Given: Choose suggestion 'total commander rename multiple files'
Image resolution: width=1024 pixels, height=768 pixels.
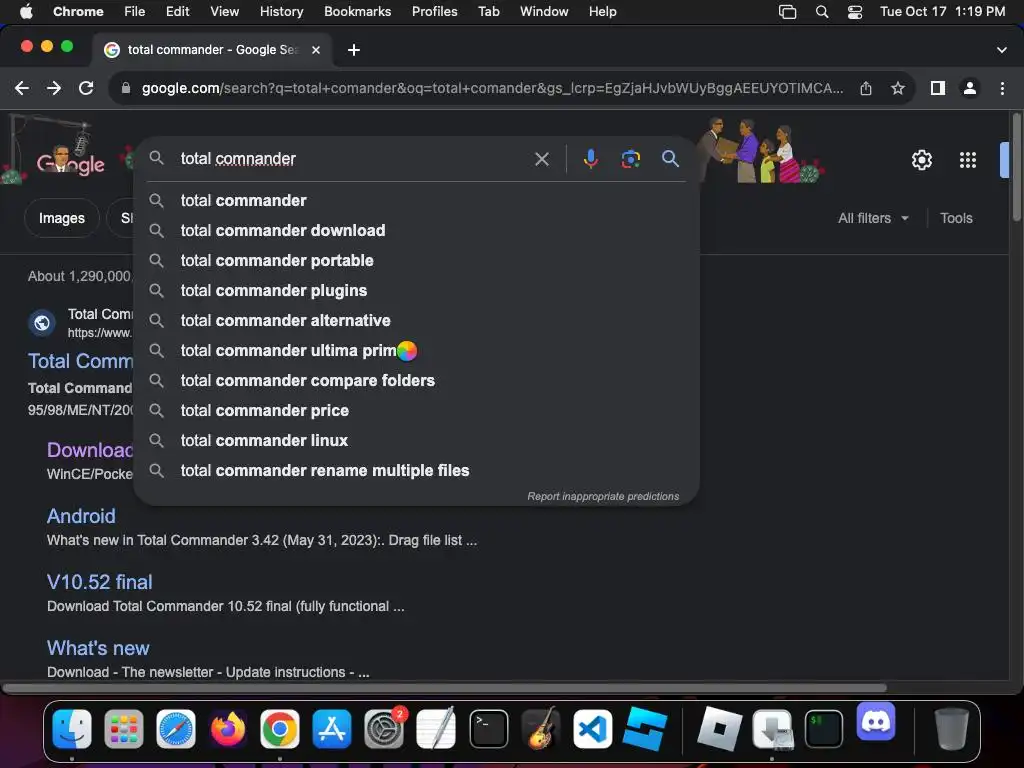Looking at the screenshot, I should [x=416, y=471].
